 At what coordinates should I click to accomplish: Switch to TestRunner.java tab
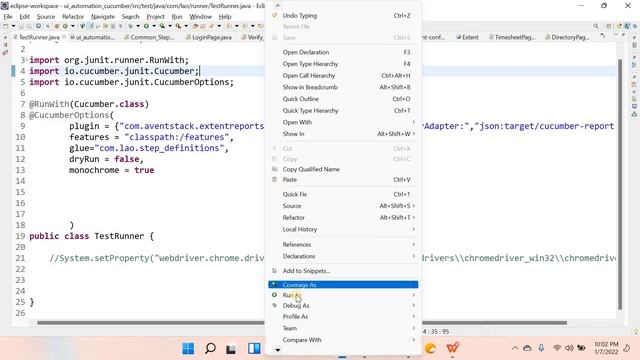point(39,37)
